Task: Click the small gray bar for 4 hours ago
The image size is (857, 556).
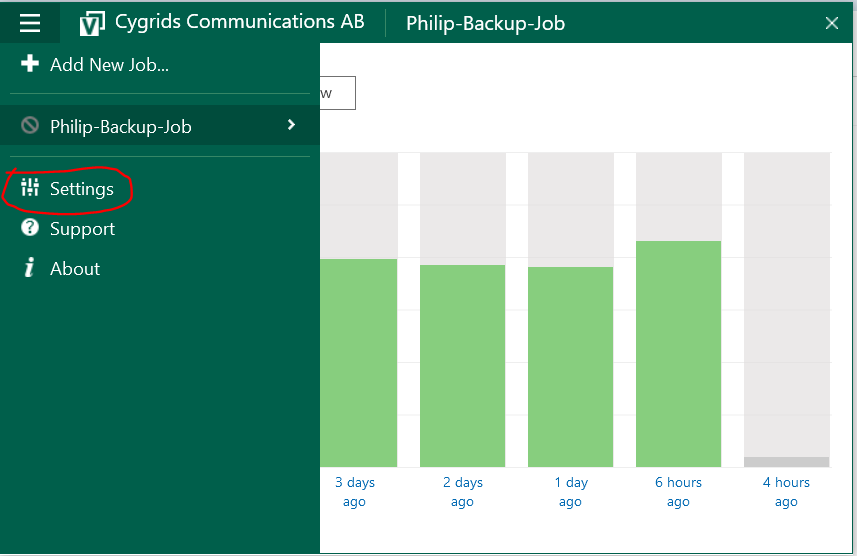Action: coord(786,462)
